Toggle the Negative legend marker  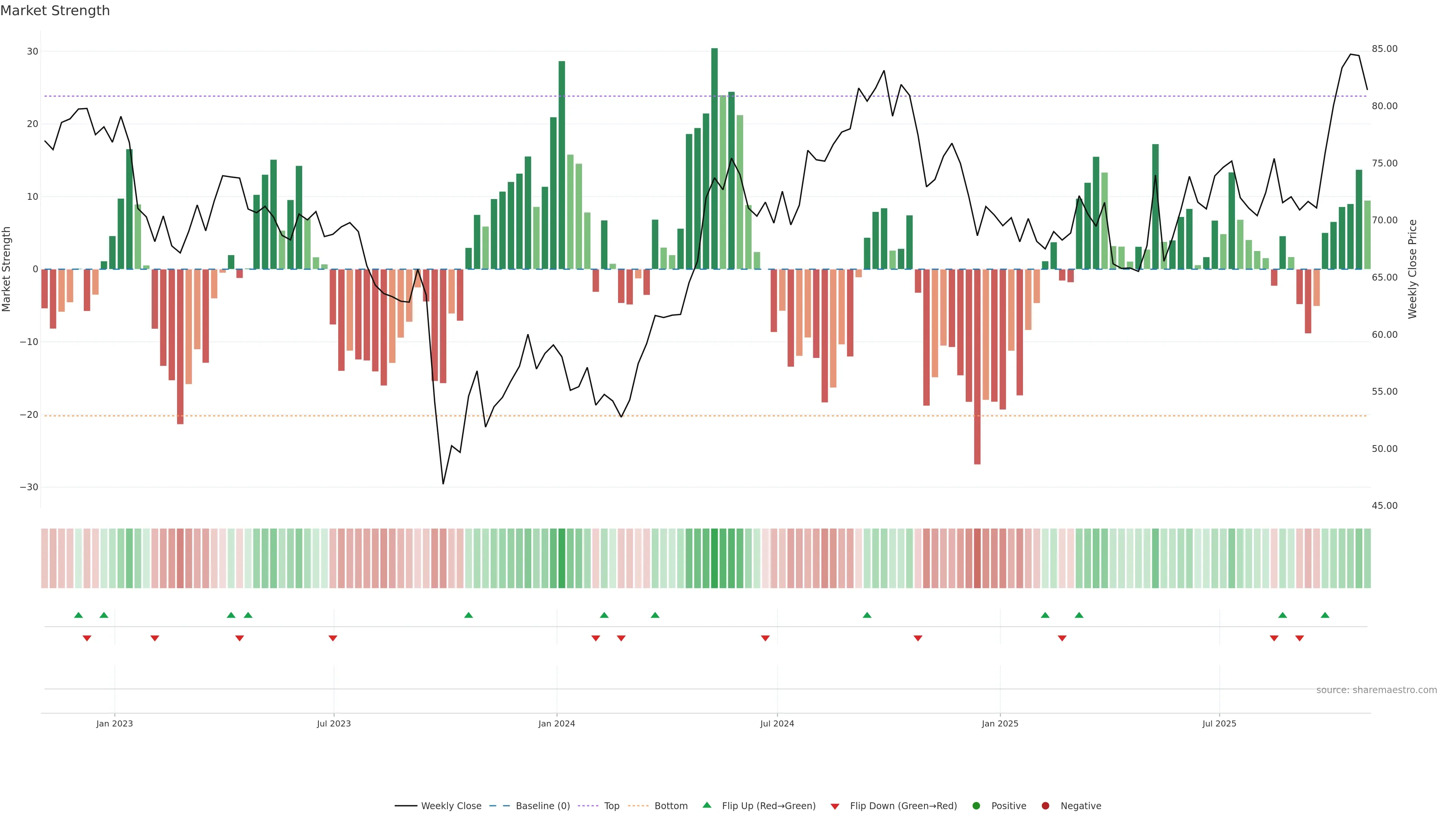pyautogui.click(x=1045, y=806)
